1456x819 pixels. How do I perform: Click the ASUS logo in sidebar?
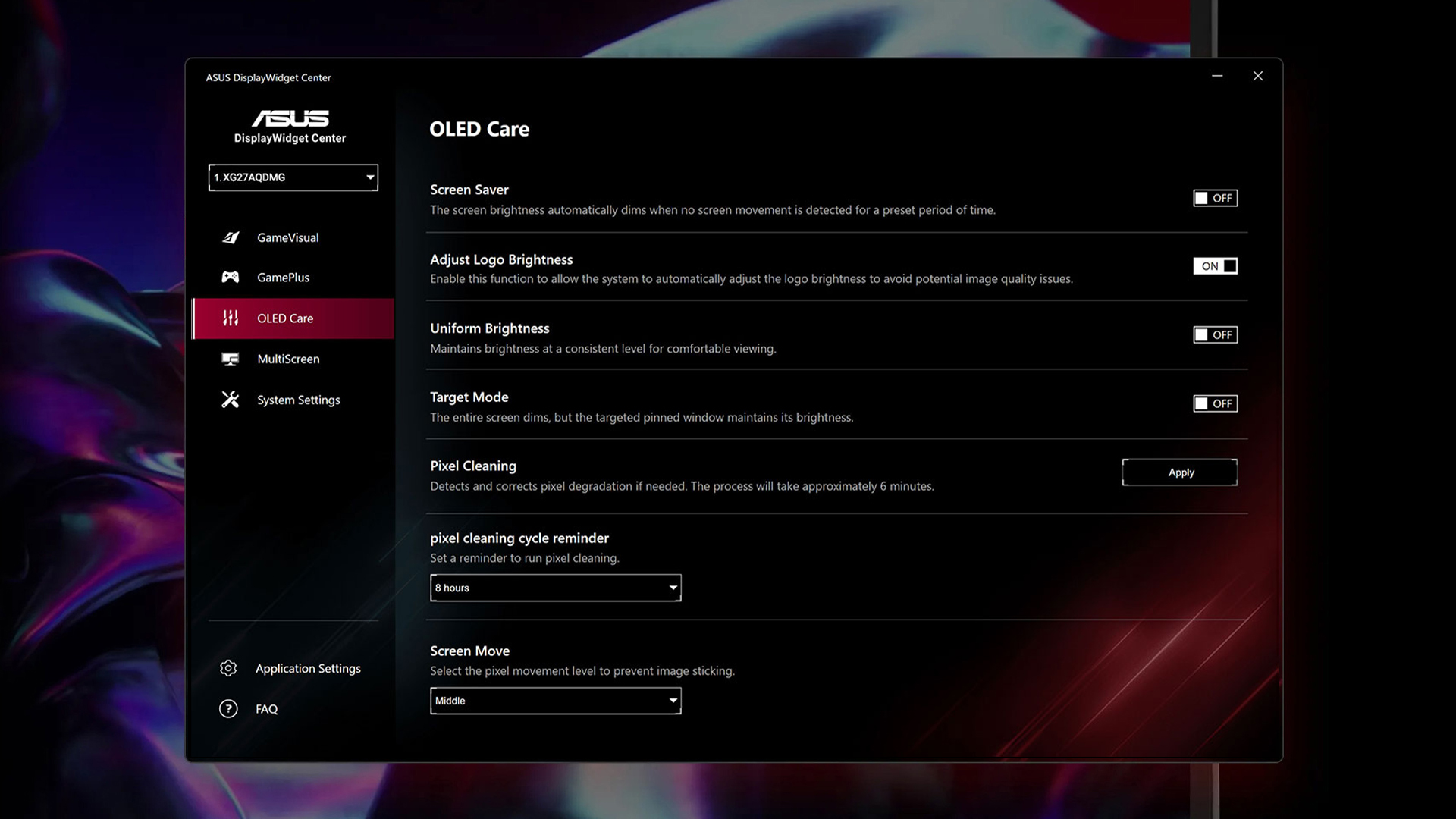coord(290,118)
